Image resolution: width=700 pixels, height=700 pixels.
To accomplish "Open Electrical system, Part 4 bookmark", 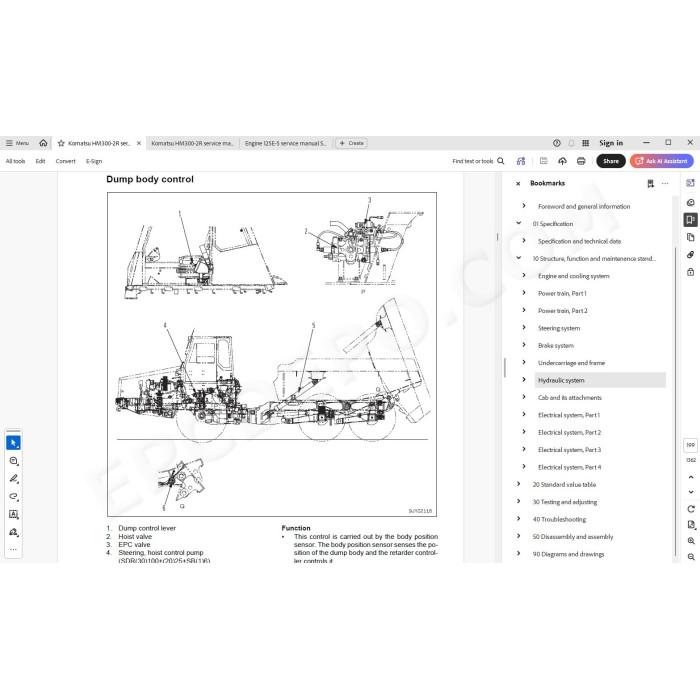I will tap(569, 467).
